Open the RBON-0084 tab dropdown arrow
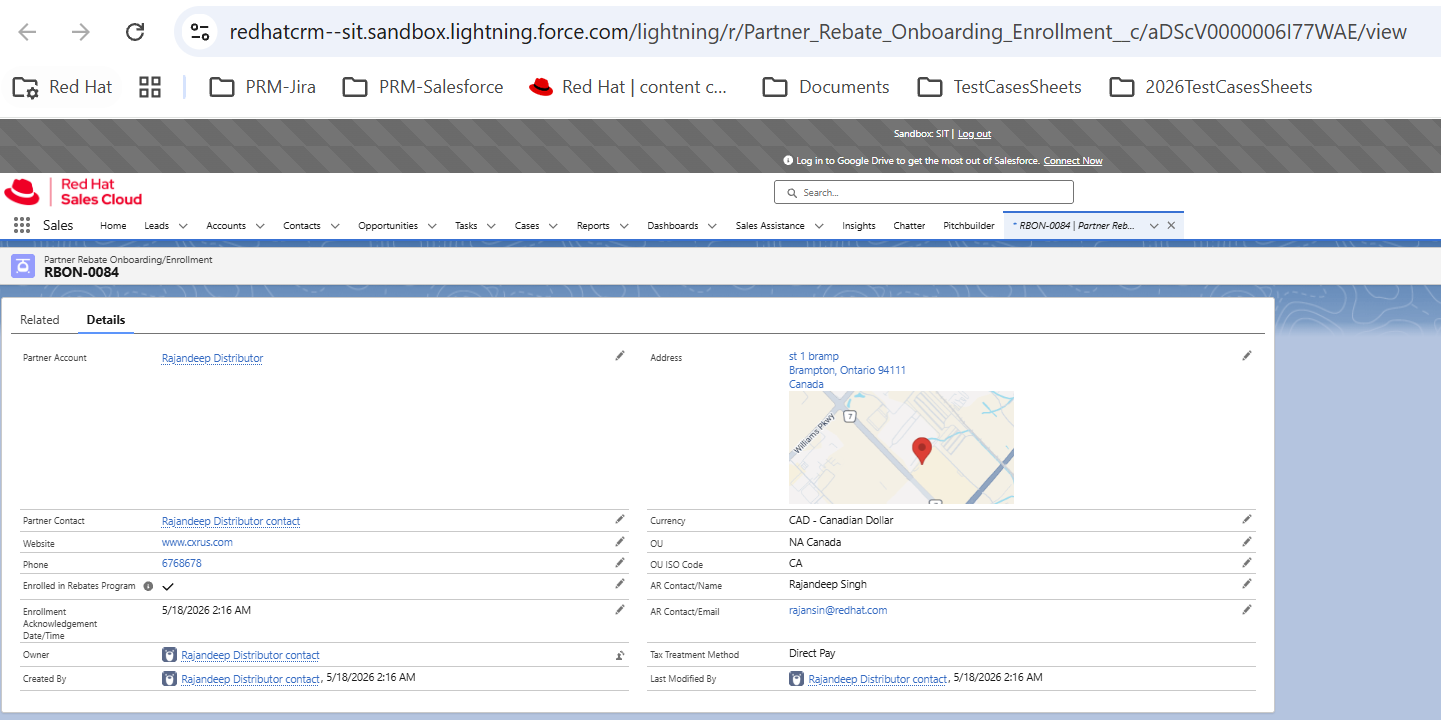The height and width of the screenshot is (720, 1441). pos(1154,226)
